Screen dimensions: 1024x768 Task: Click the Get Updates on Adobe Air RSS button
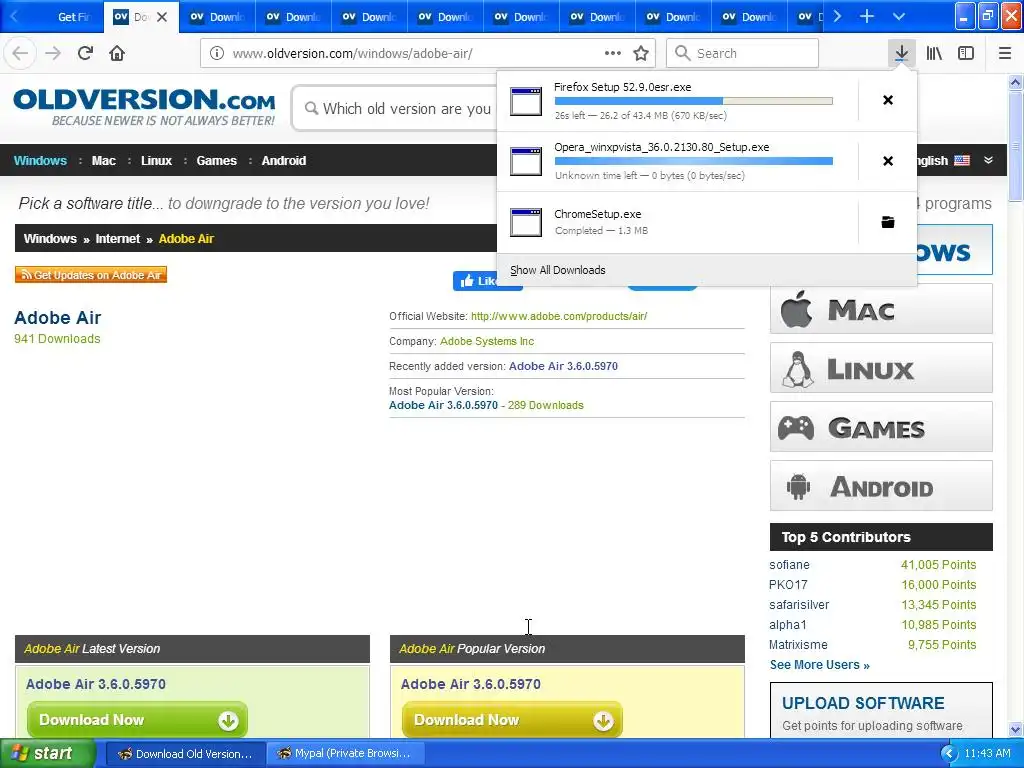(91, 275)
